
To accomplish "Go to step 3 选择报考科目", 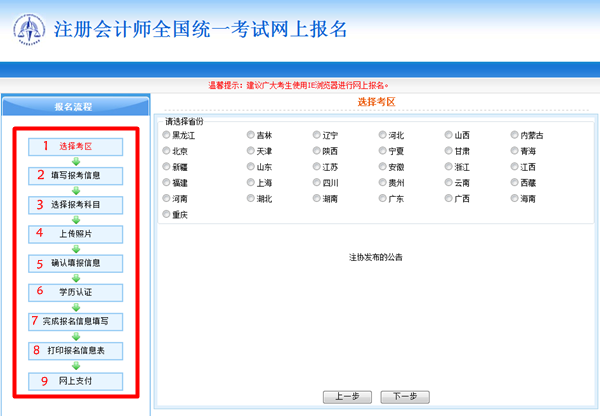I will [76, 204].
